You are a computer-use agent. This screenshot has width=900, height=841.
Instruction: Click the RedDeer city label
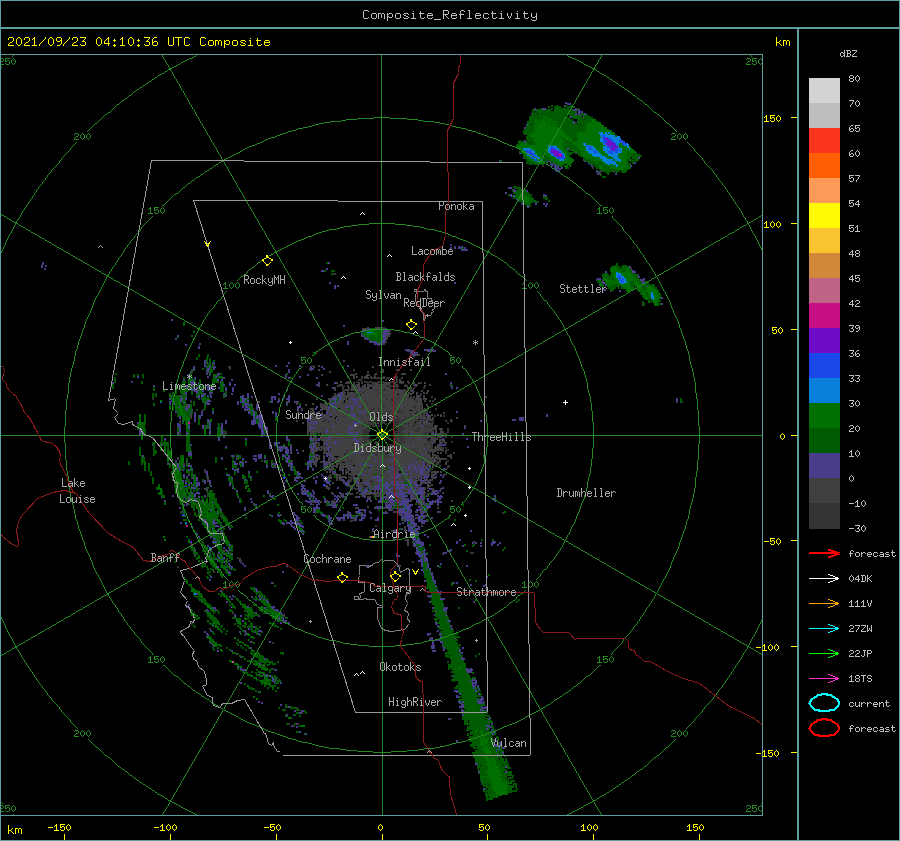coord(424,303)
